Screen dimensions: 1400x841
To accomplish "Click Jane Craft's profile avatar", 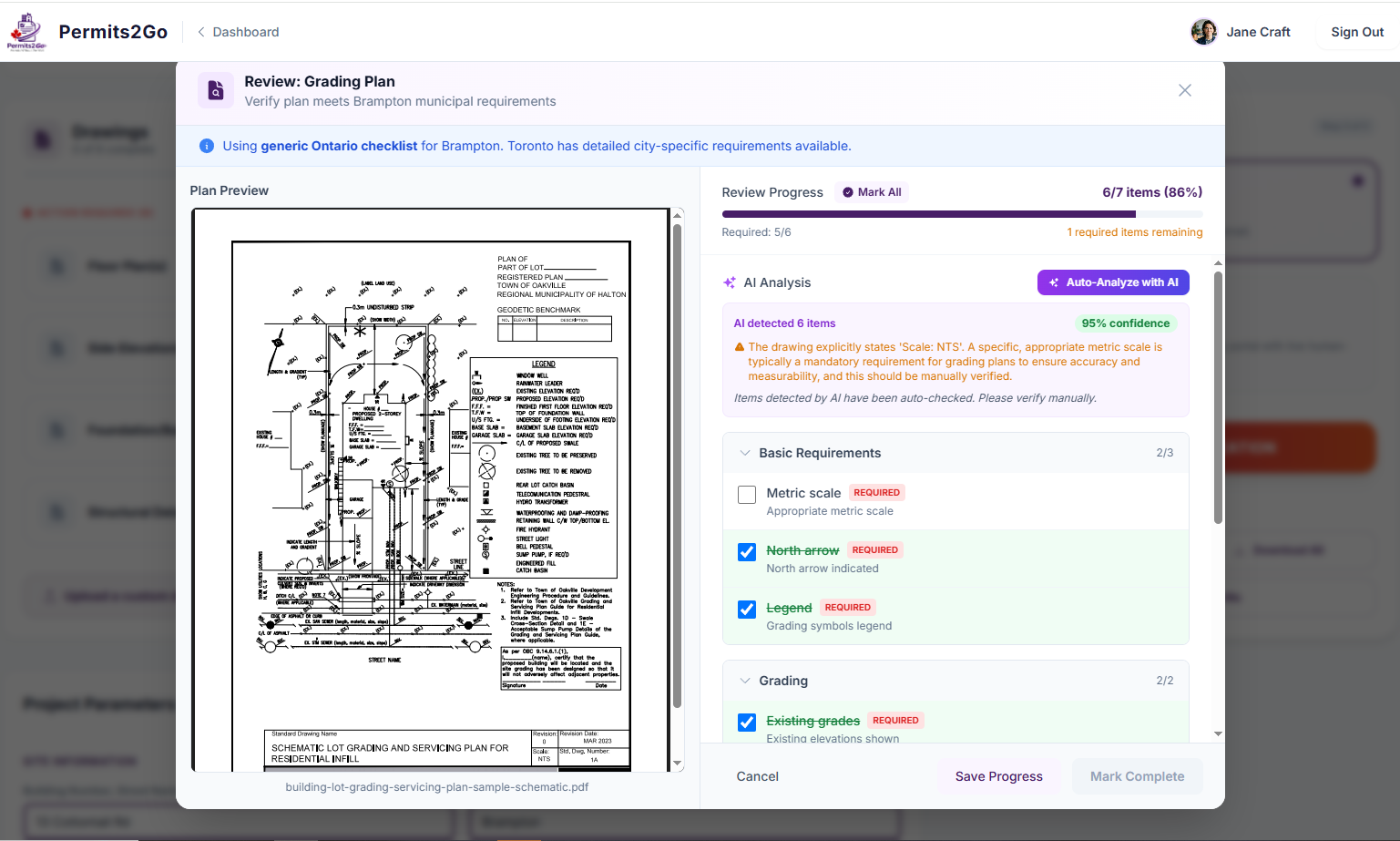I will tap(1204, 32).
